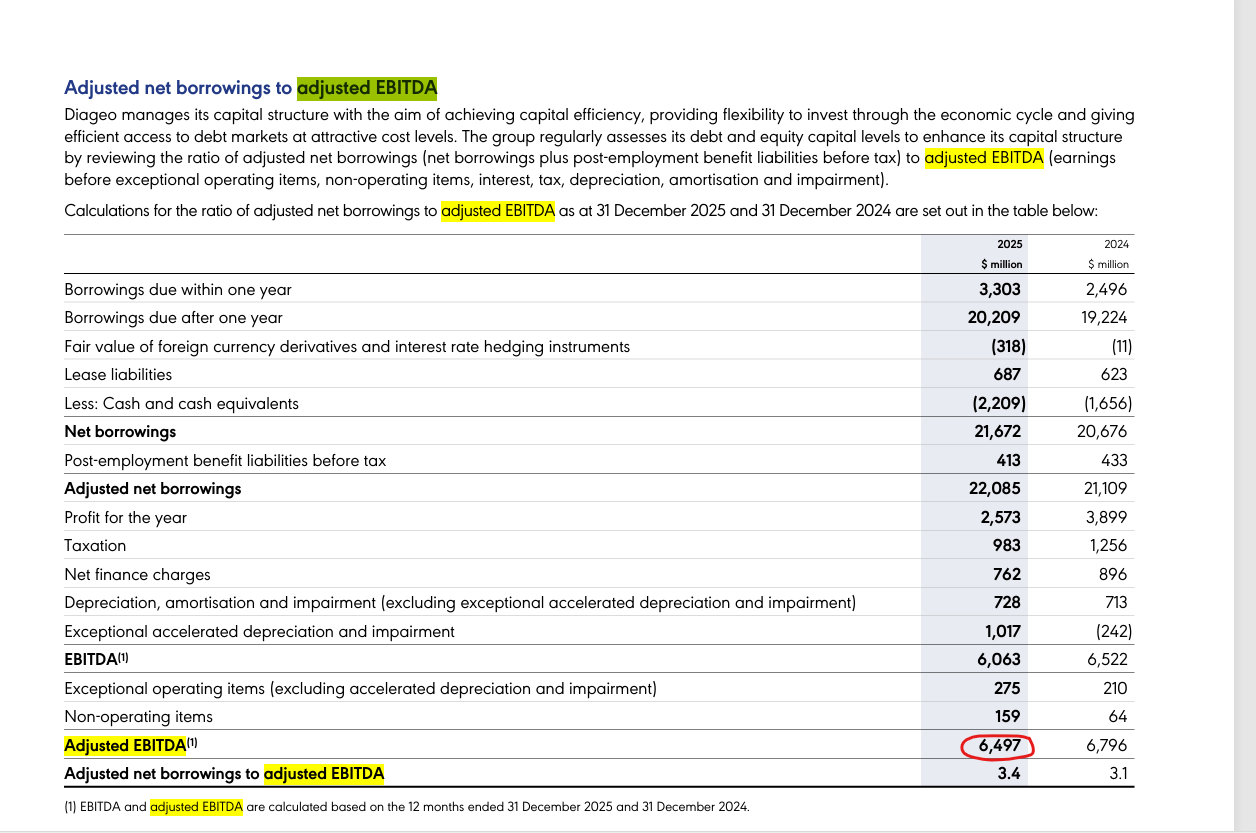
Task: Click the 'Taxation' row label
Action: click(x=95, y=546)
